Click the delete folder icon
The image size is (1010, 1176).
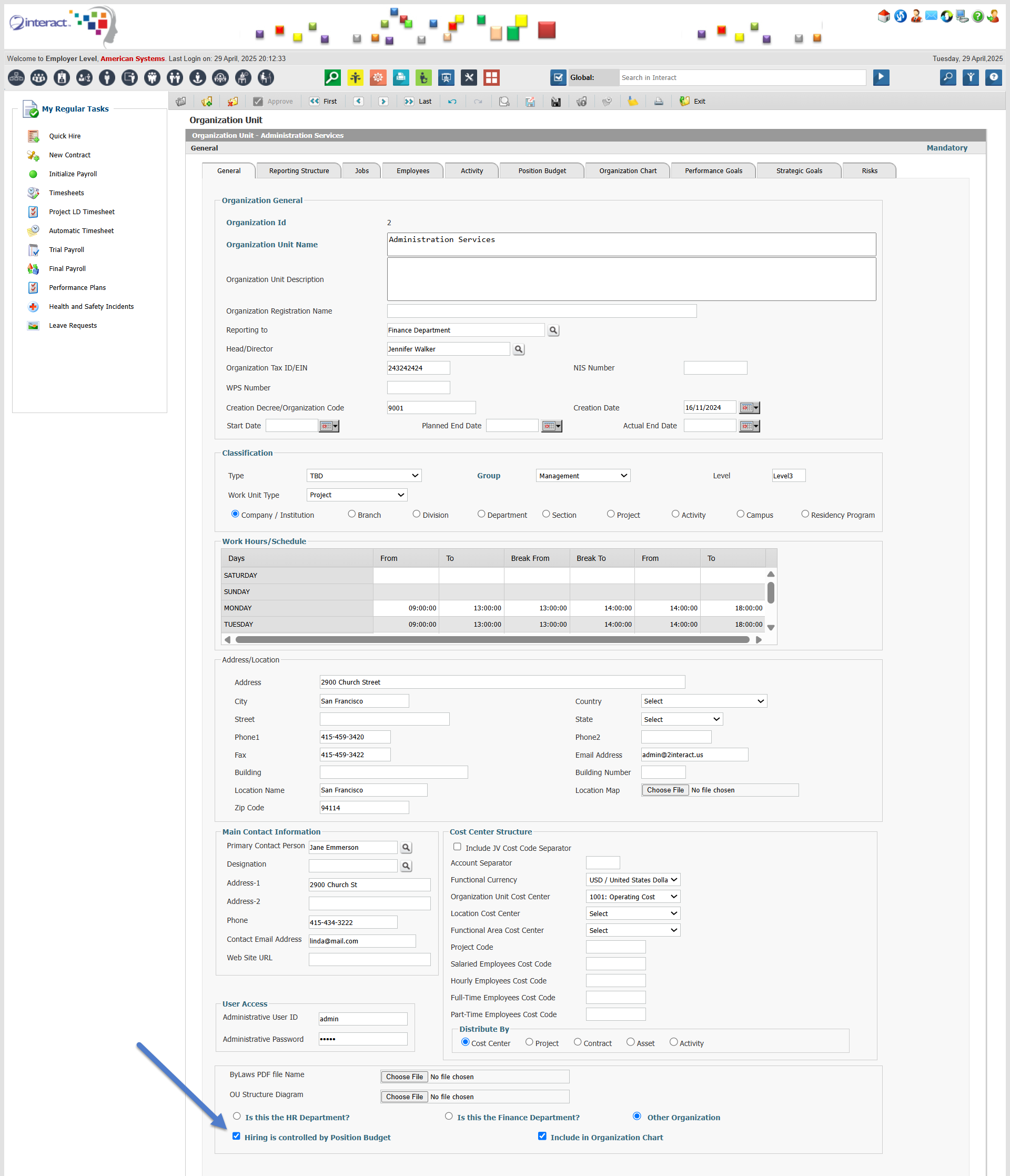(x=233, y=102)
